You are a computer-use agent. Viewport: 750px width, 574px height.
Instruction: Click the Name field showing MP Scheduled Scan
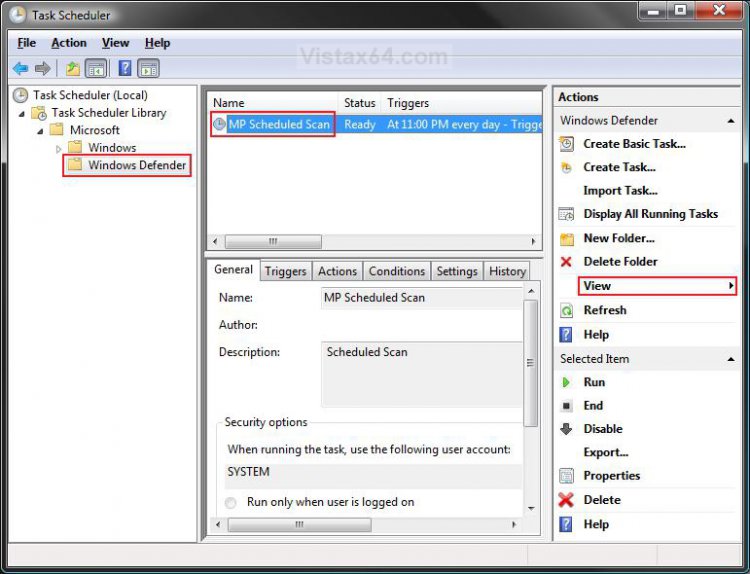[x=421, y=298]
